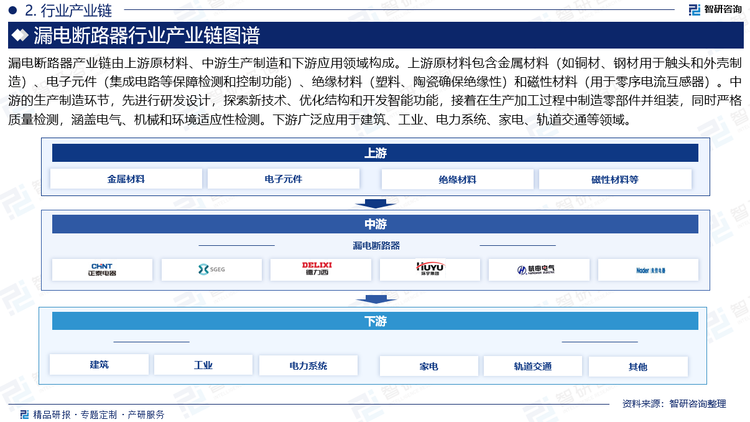Click the double-diamond icon in the title banner

[20, 35]
